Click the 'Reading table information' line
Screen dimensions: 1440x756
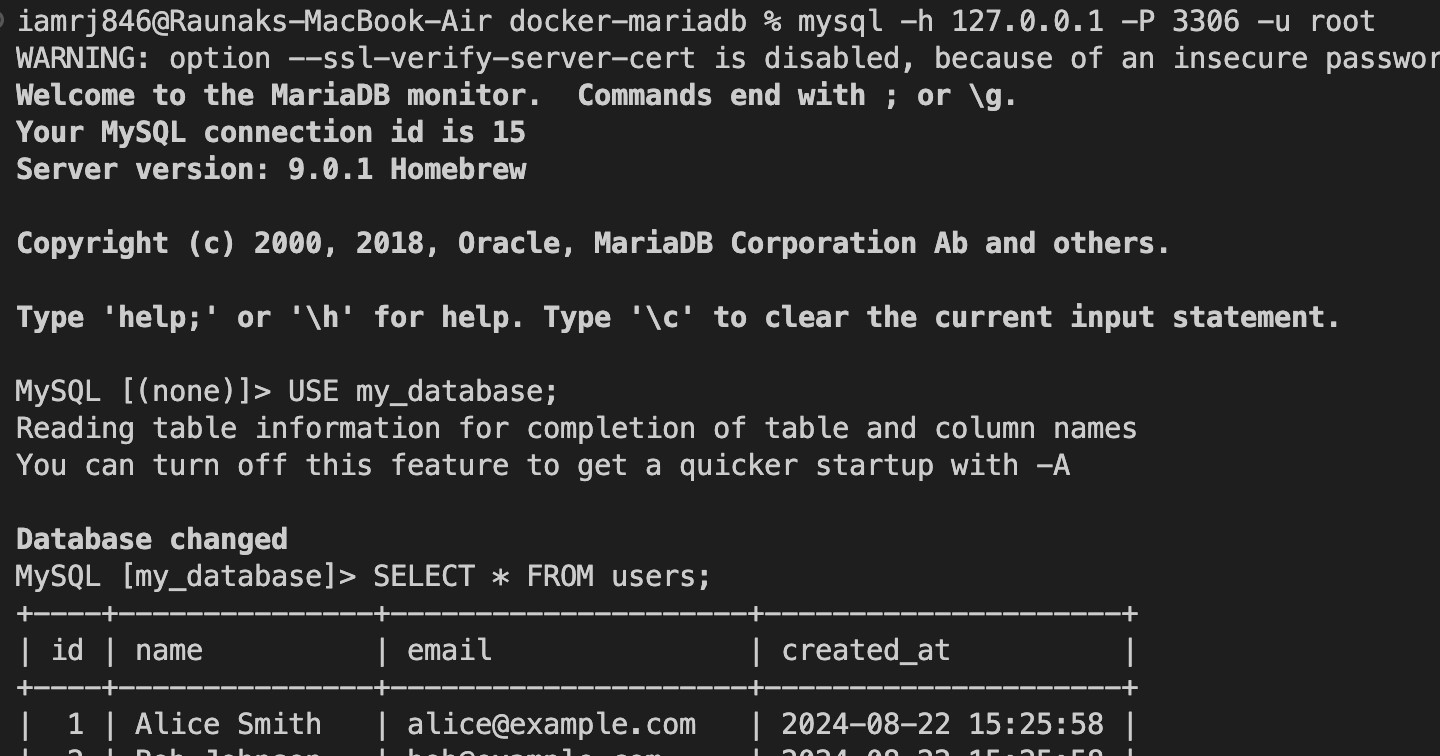576,428
